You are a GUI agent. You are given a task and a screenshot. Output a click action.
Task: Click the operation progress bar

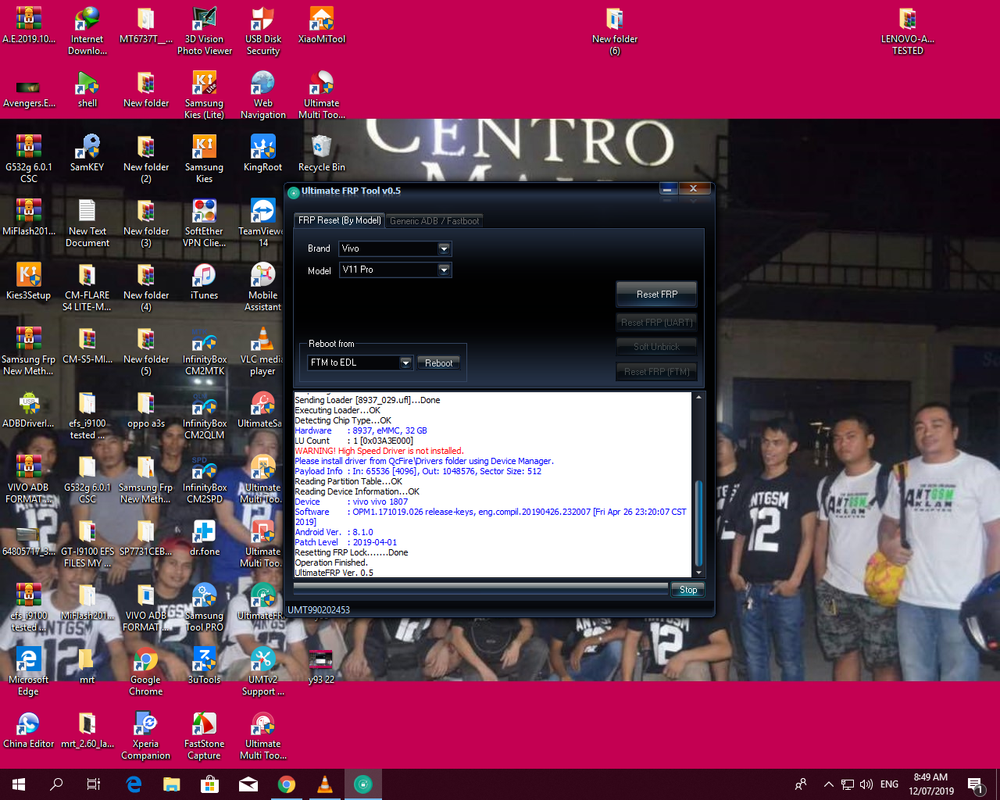coord(481,588)
